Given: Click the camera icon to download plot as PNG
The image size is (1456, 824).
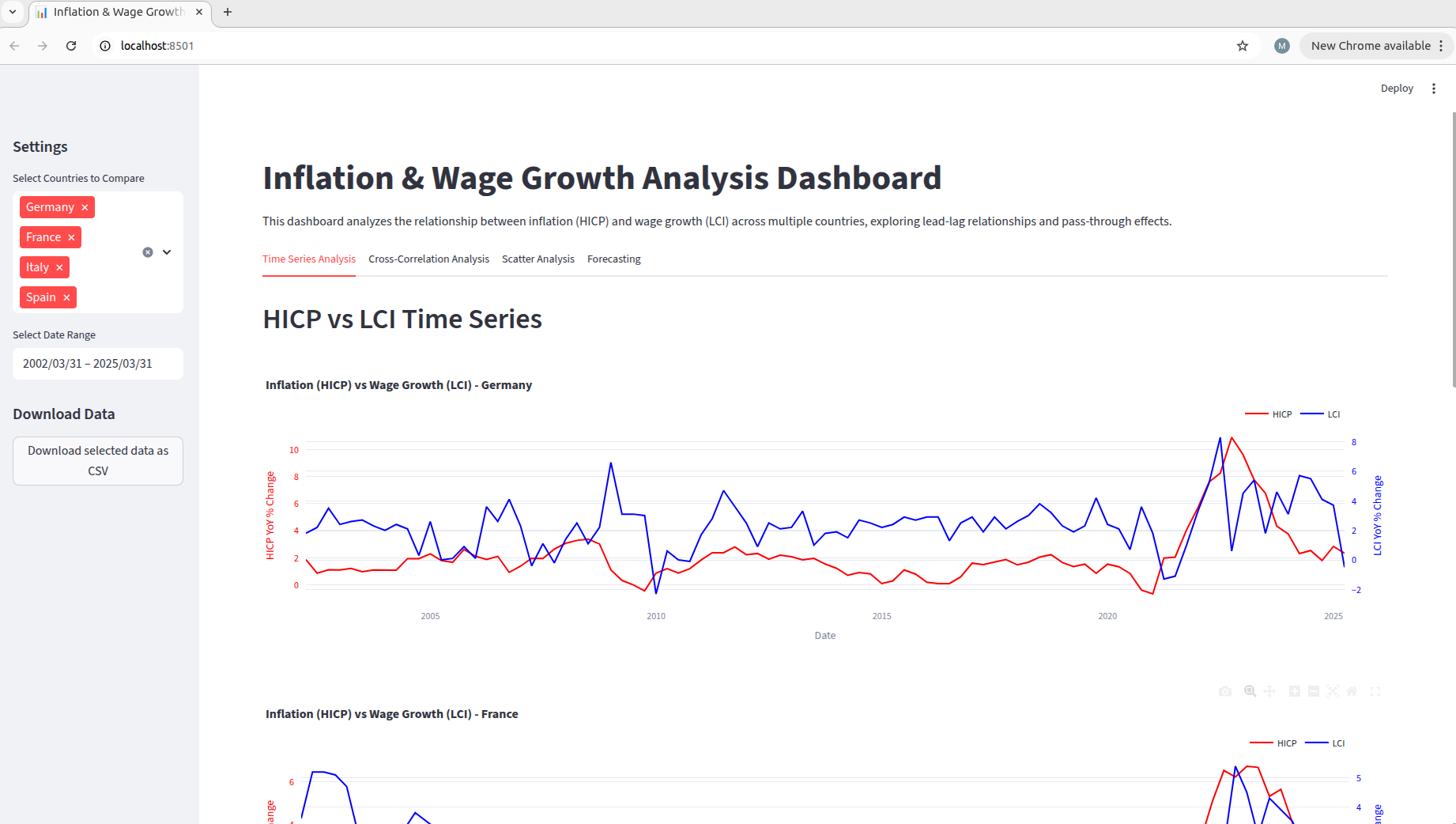Looking at the screenshot, I should click(x=1225, y=691).
